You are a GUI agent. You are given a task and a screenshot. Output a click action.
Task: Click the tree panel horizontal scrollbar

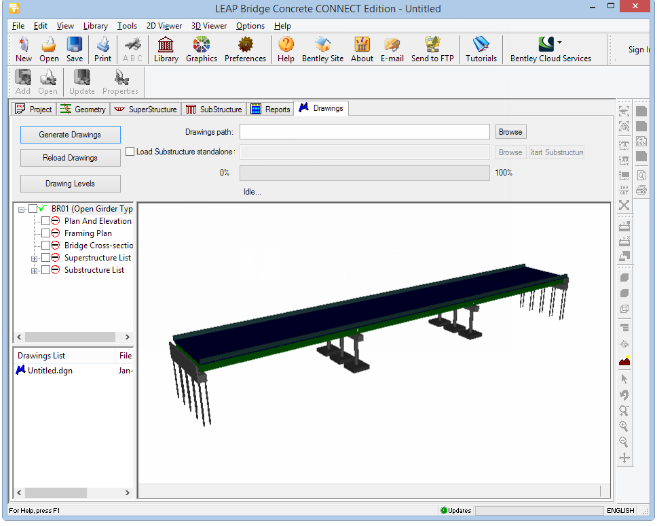click(70, 337)
